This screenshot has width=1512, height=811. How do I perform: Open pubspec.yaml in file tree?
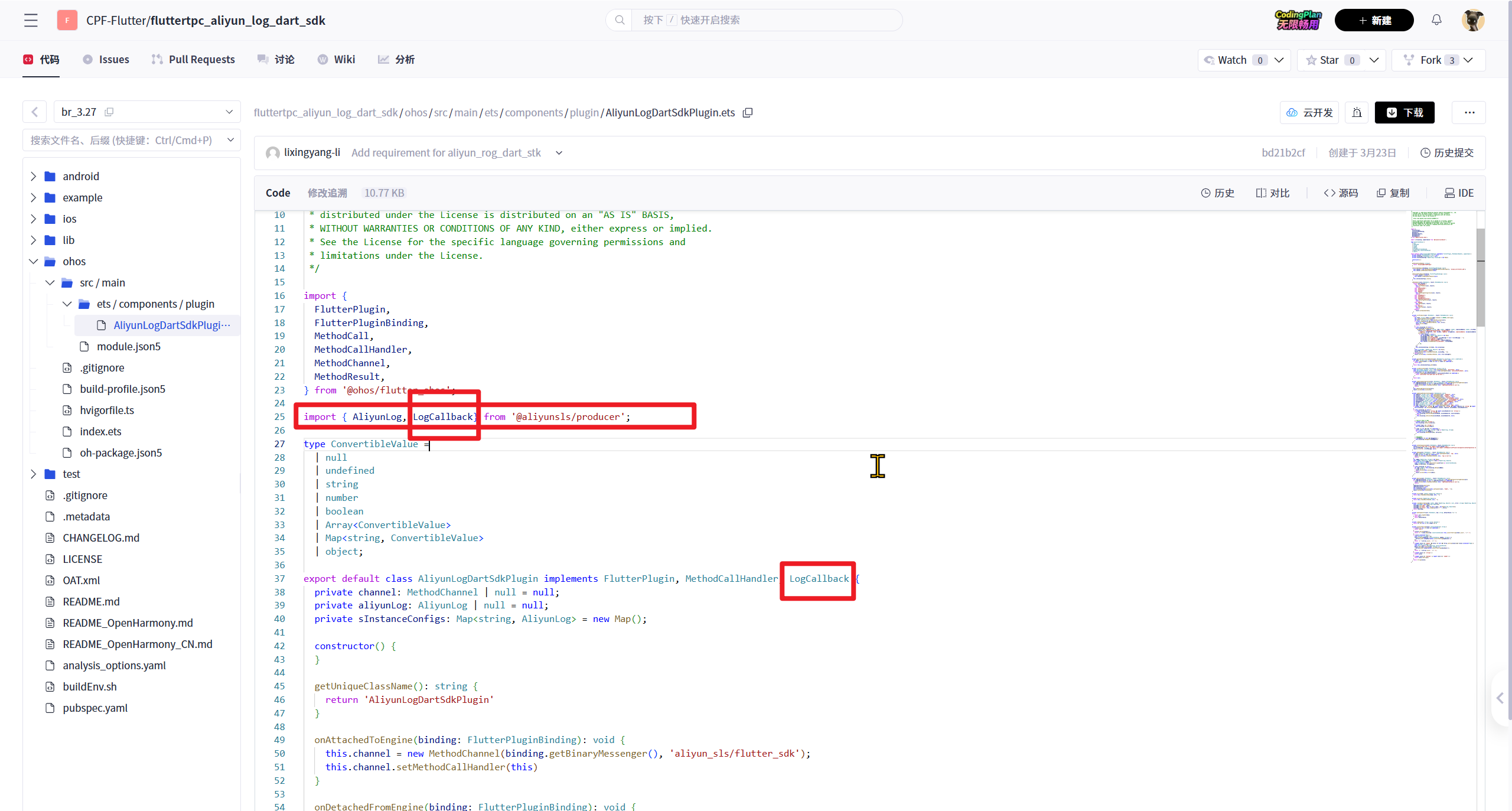tap(95, 708)
